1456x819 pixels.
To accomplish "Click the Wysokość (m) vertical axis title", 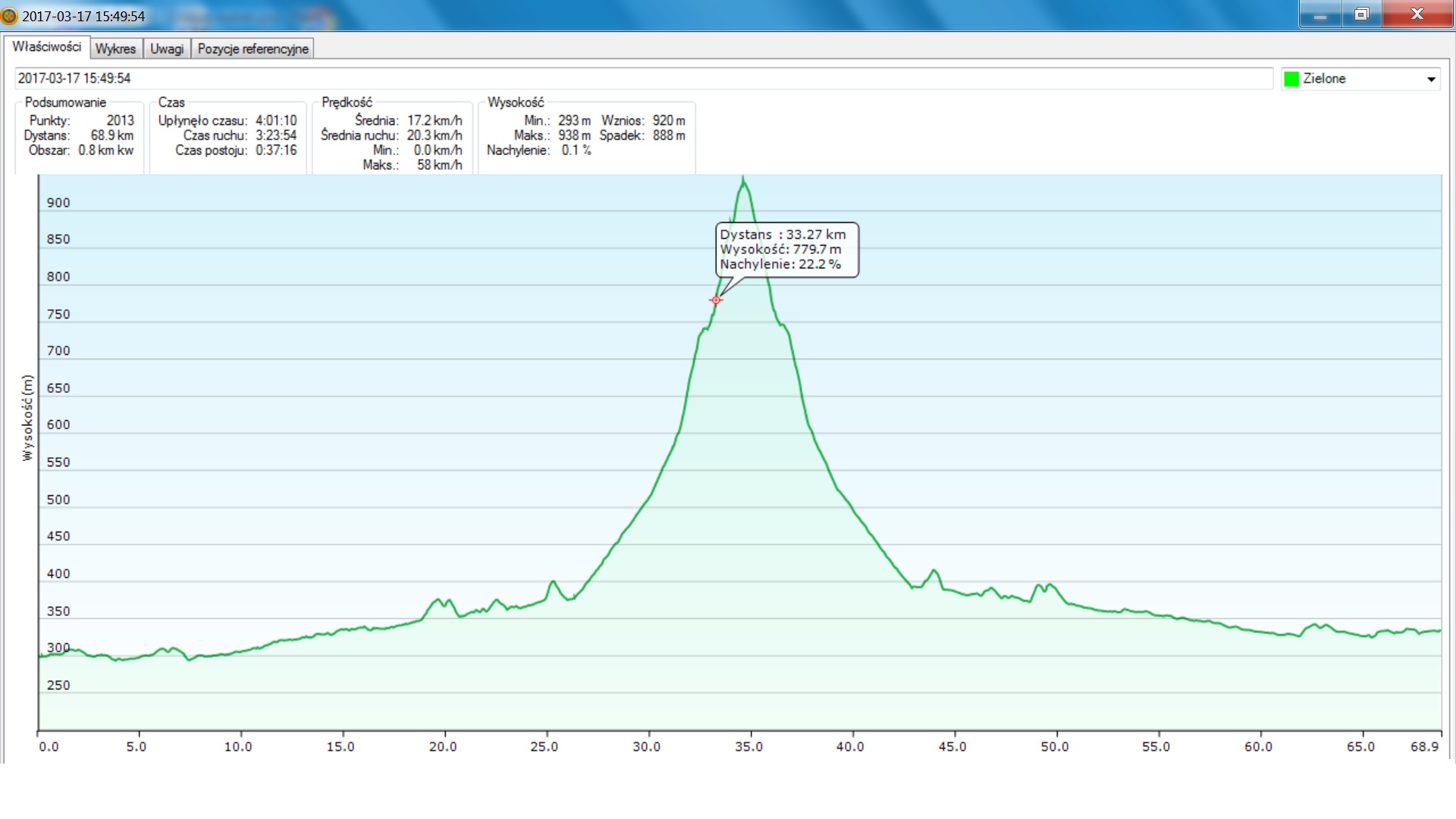I will click(27, 418).
